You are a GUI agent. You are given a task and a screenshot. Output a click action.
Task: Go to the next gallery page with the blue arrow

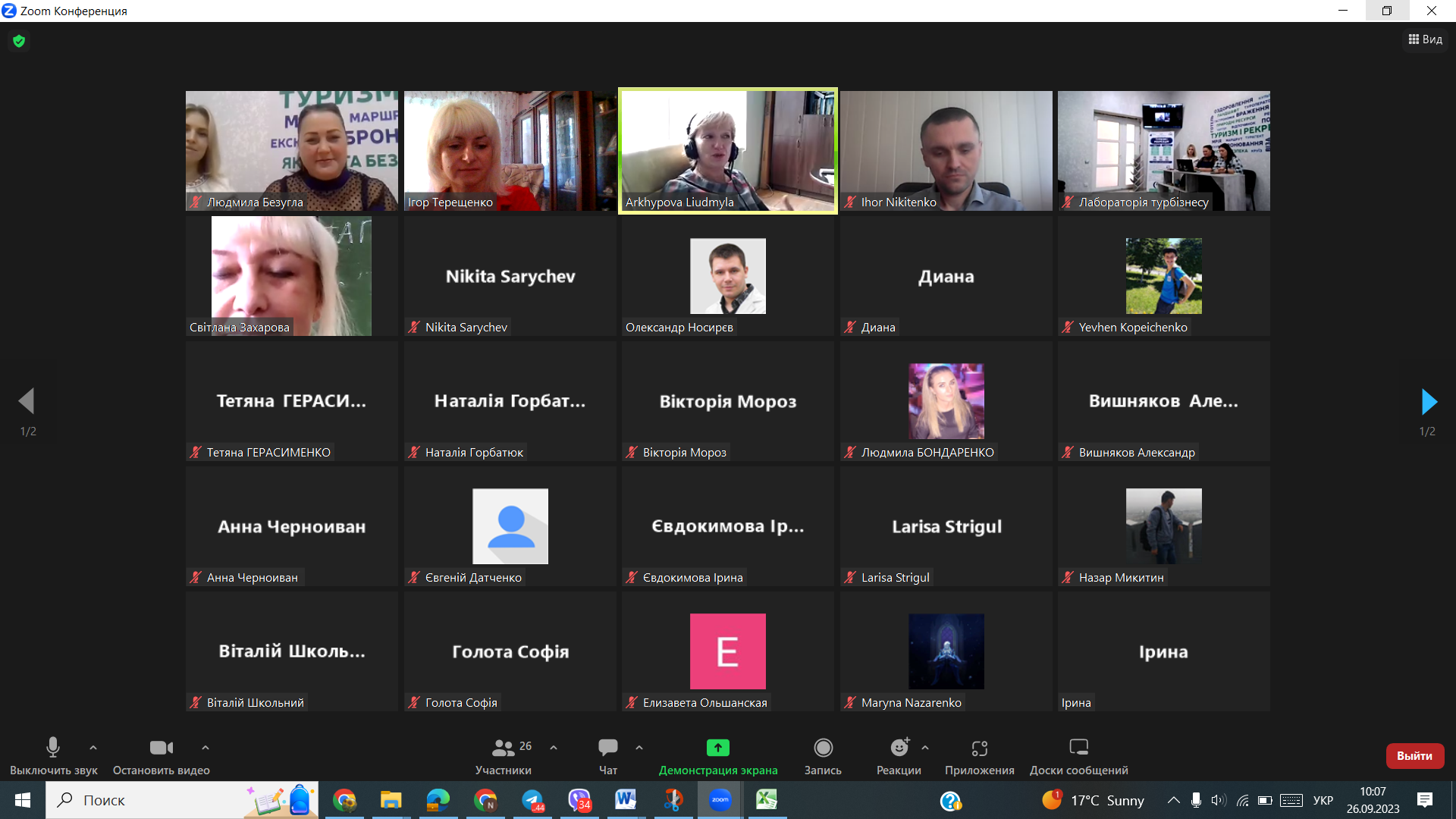pos(1428,402)
